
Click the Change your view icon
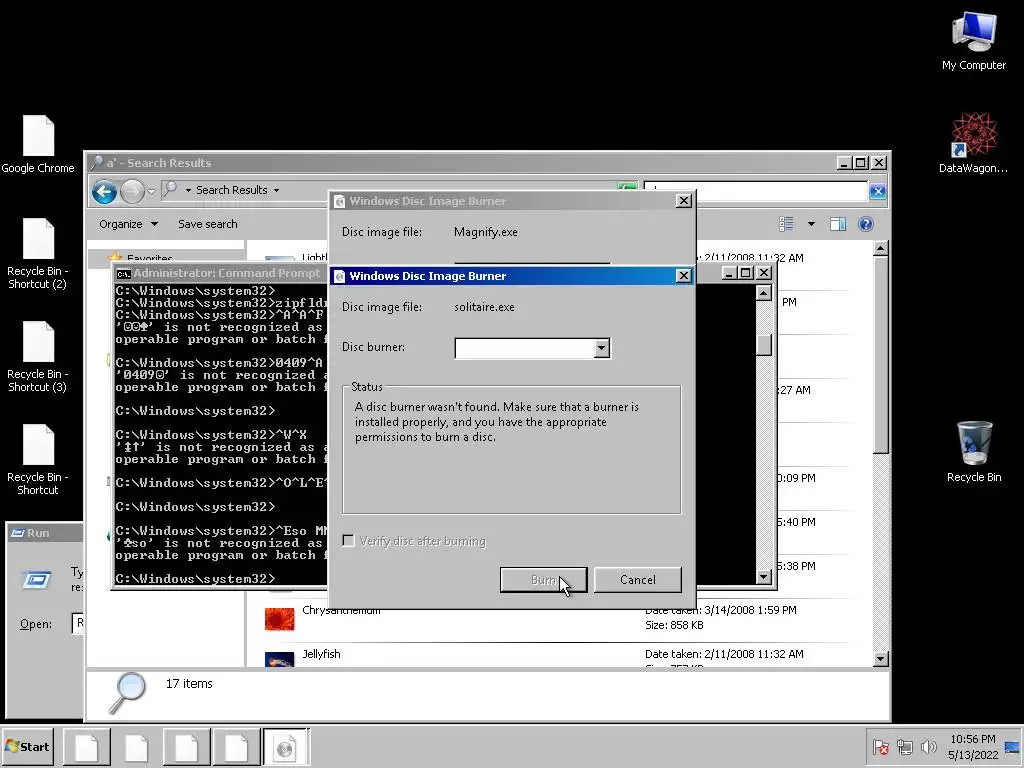(786, 224)
